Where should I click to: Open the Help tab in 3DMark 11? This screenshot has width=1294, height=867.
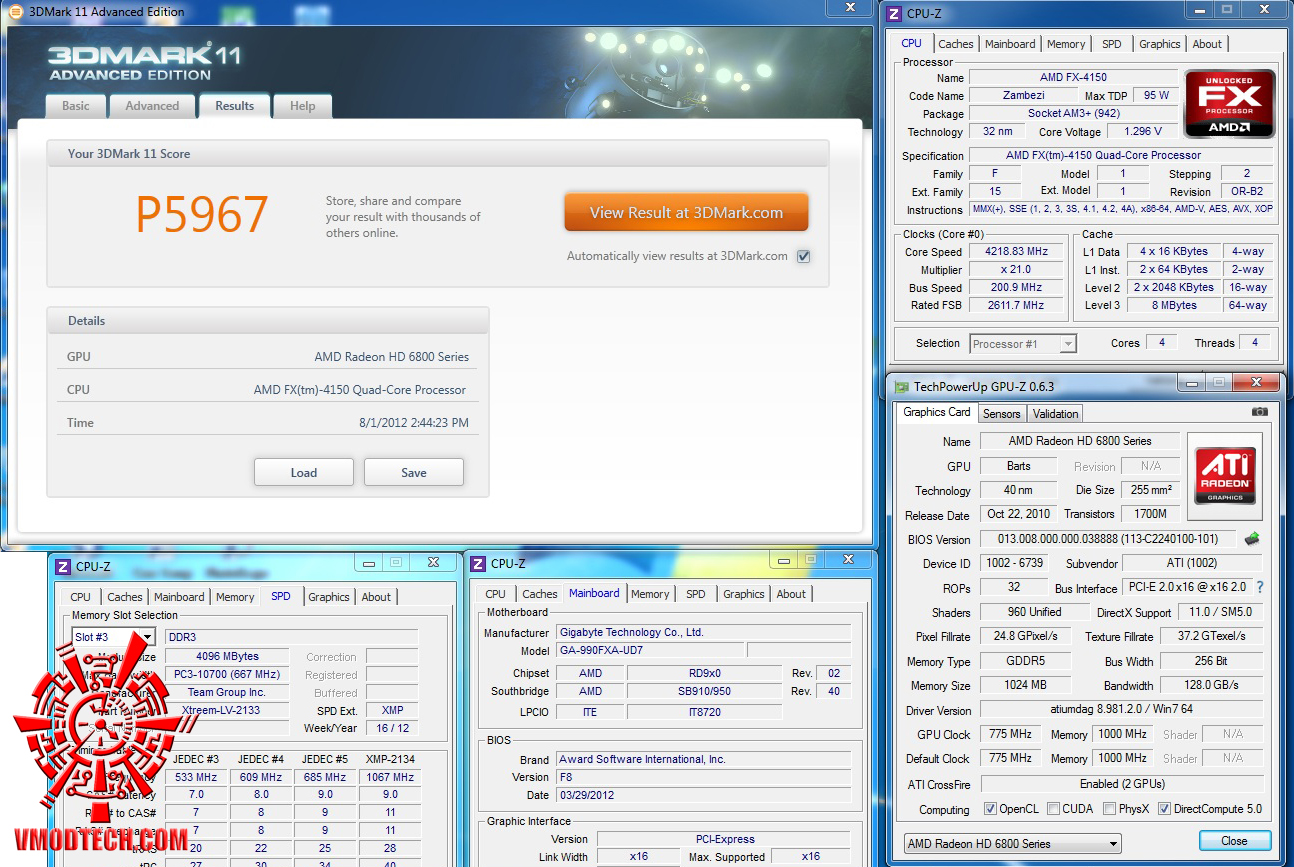(303, 106)
